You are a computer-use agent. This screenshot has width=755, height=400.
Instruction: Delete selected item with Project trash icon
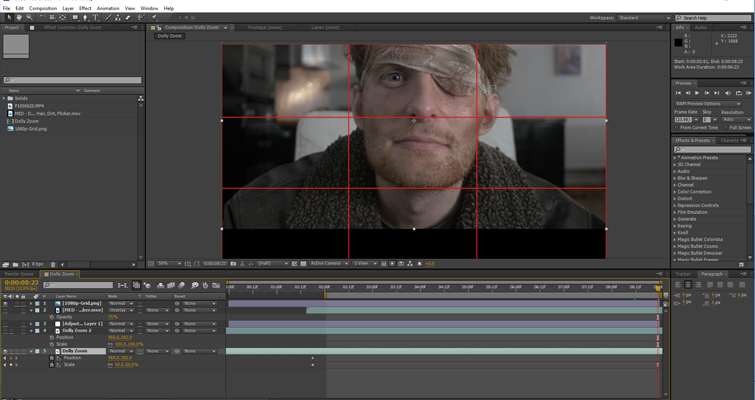coord(53,263)
